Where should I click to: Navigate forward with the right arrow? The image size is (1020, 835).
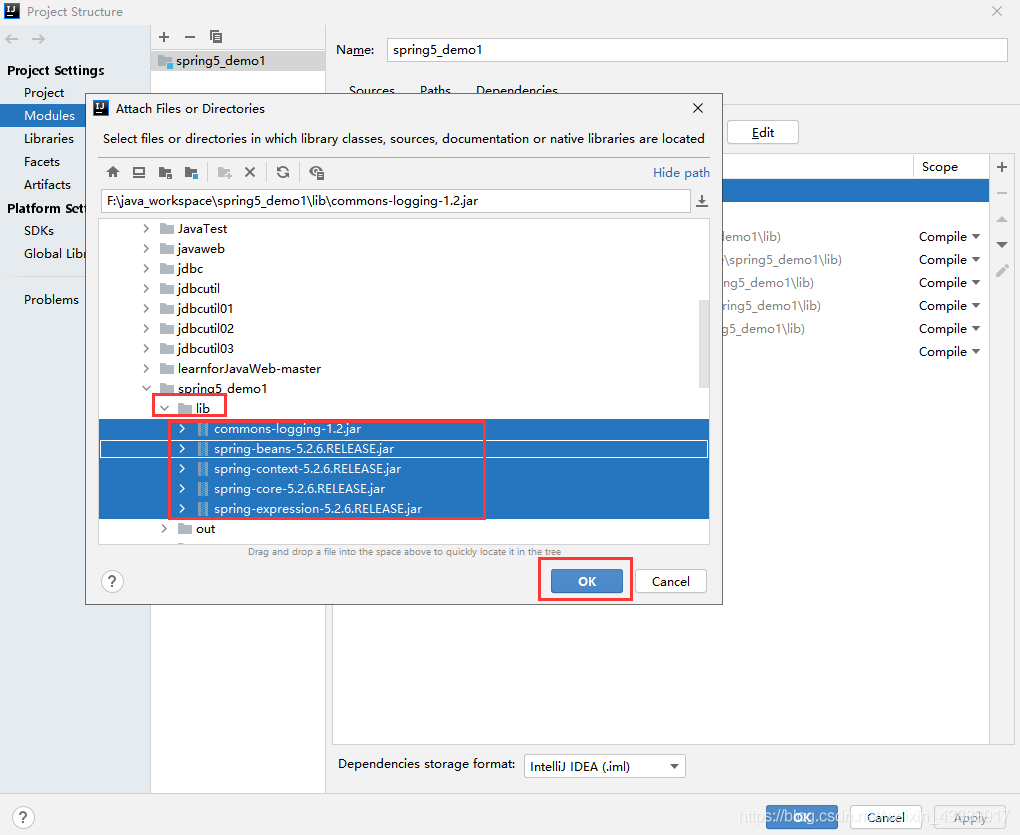pyautogui.click(x=38, y=39)
